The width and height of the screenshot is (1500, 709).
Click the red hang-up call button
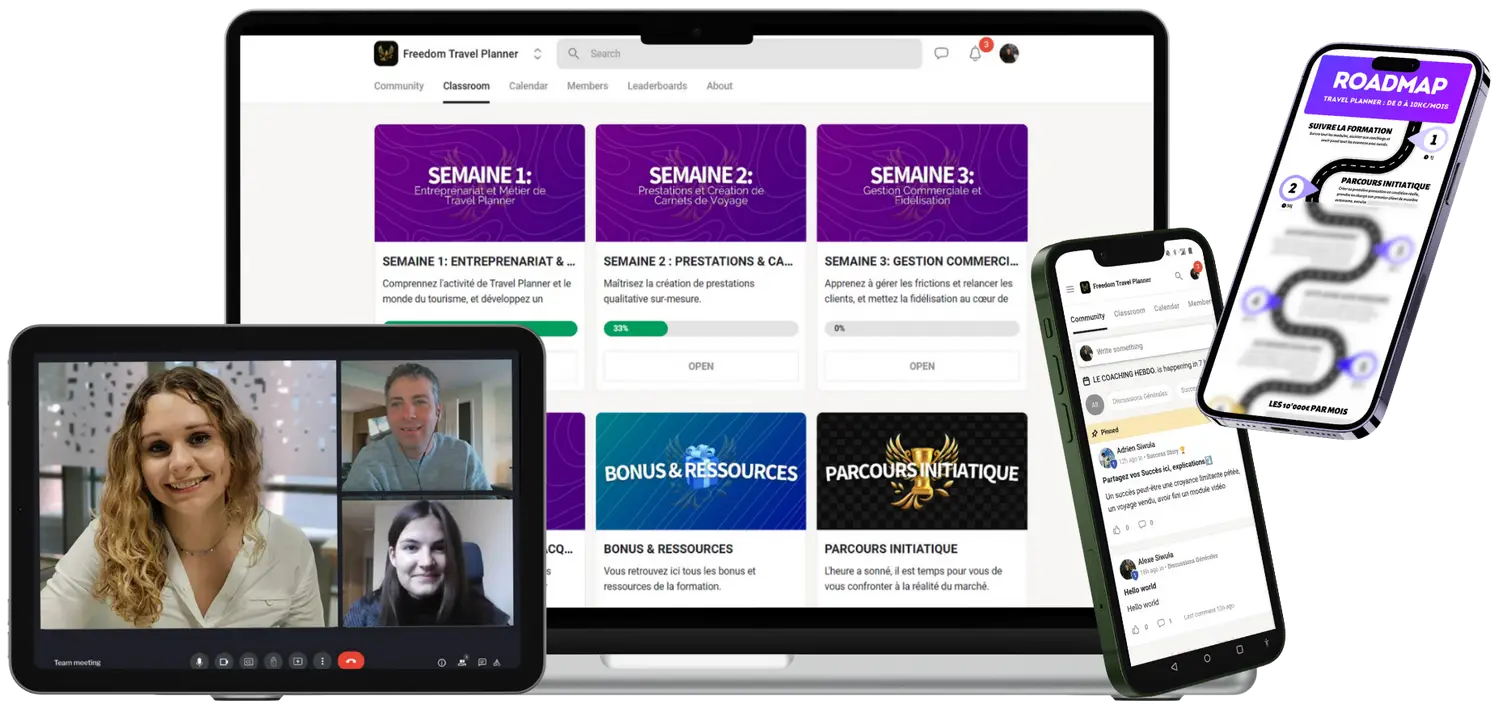(351, 661)
